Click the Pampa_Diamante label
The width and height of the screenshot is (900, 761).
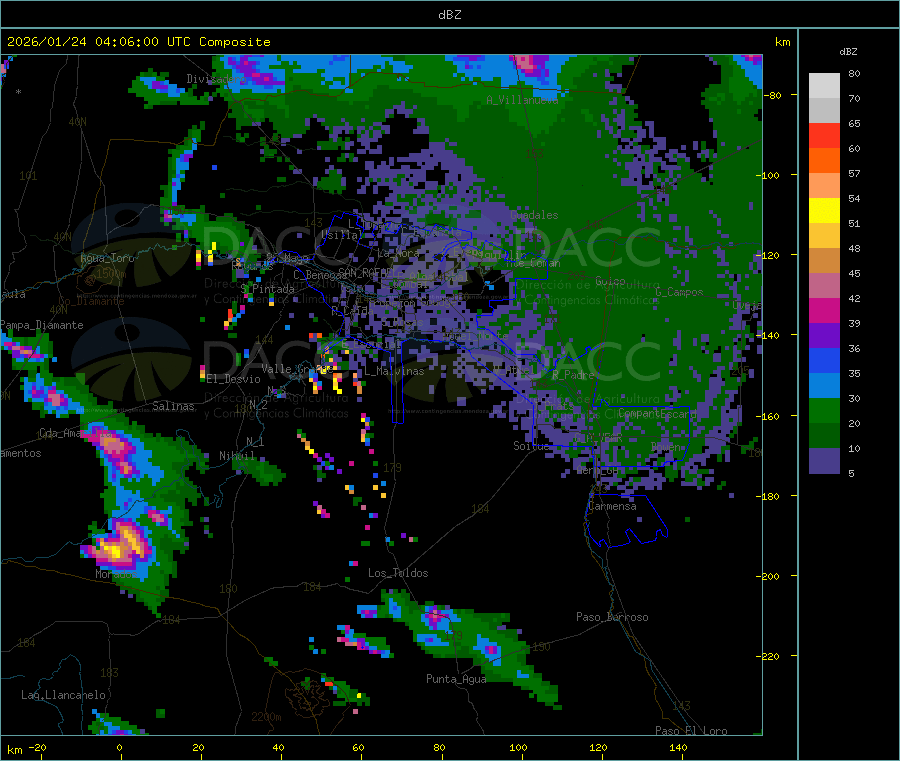pyautogui.click(x=42, y=325)
